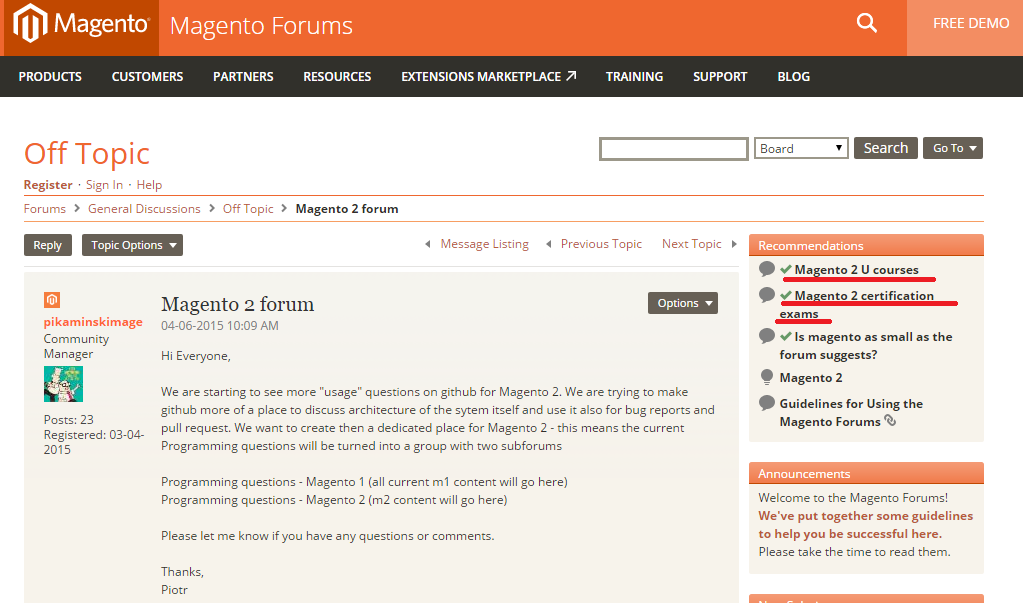Expand the post Options dropdown
The width and height of the screenshot is (1023, 603).
[x=682, y=303]
